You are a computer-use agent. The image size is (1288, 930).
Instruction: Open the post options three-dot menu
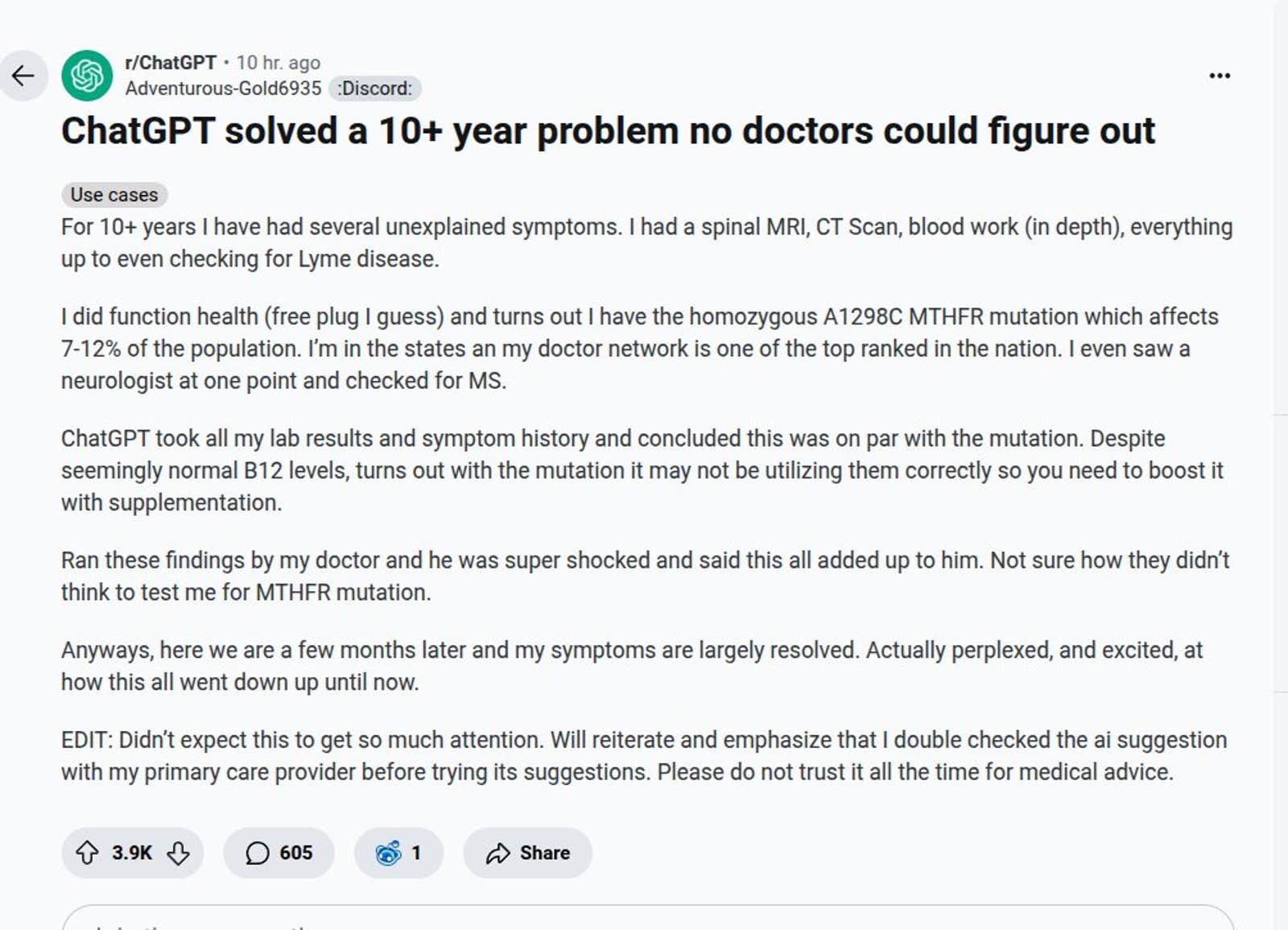(1220, 75)
